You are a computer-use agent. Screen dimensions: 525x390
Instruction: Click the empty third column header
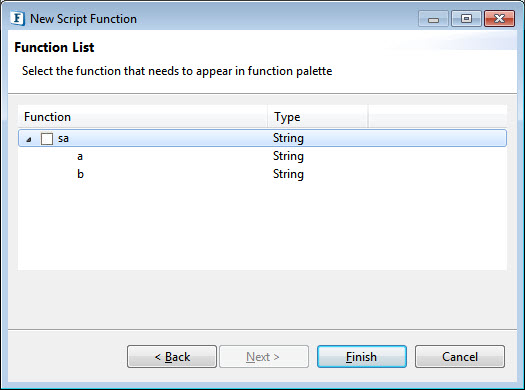click(x=438, y=117)
